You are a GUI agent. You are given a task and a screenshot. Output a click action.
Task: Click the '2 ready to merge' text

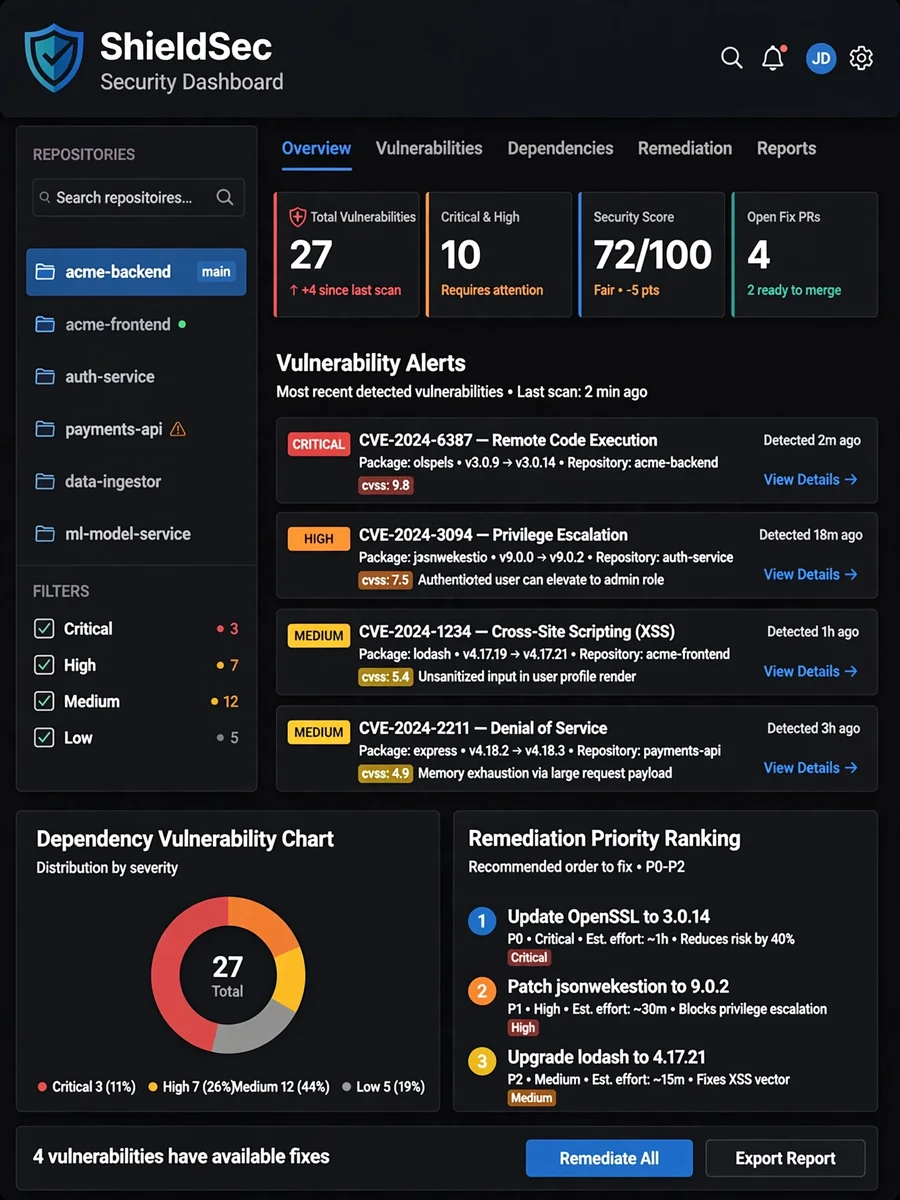[x=794, y=290]
